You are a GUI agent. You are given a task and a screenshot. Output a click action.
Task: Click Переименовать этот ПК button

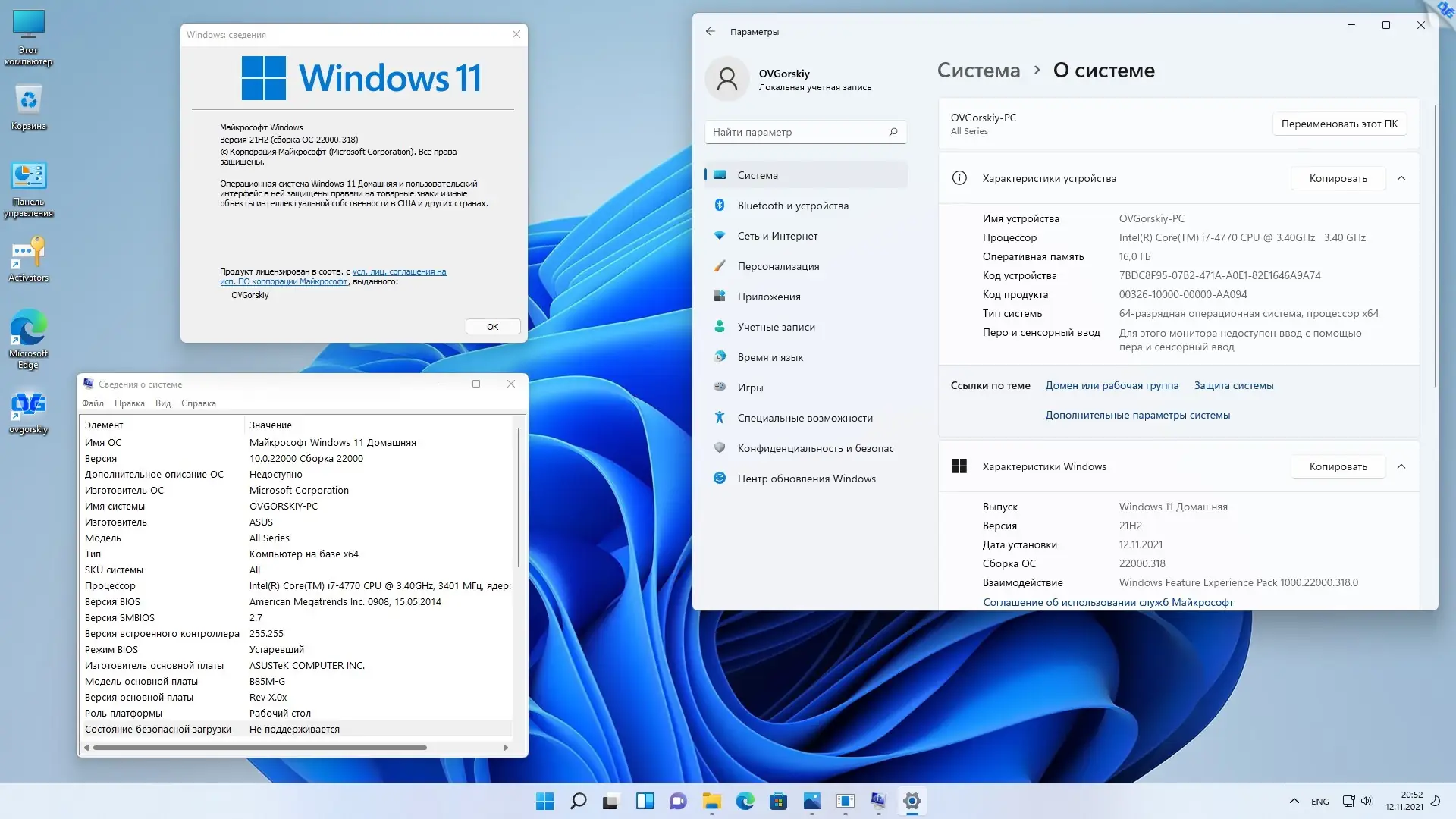[1339, 124]
